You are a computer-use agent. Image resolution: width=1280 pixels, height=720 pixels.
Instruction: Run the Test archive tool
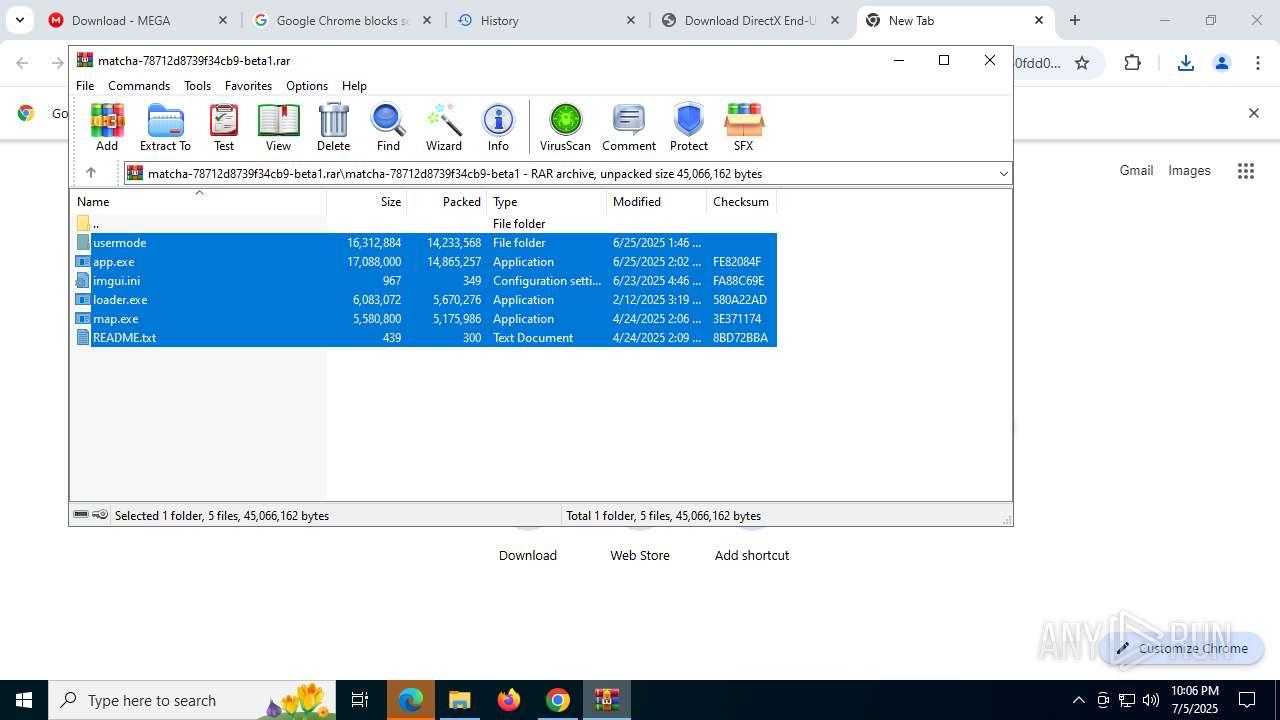[224, 127]
